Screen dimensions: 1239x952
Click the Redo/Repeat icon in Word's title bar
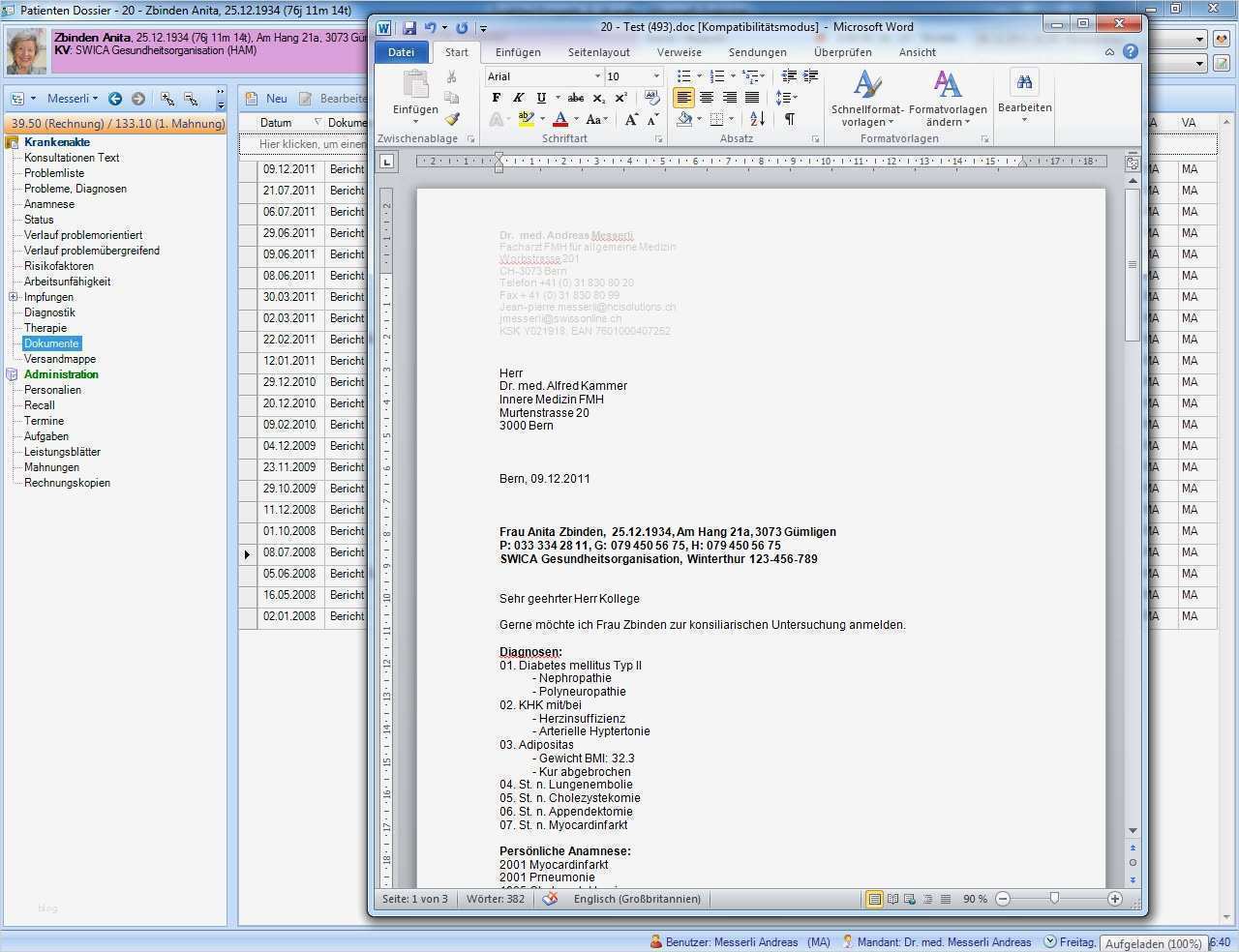(x=462, y=28)
